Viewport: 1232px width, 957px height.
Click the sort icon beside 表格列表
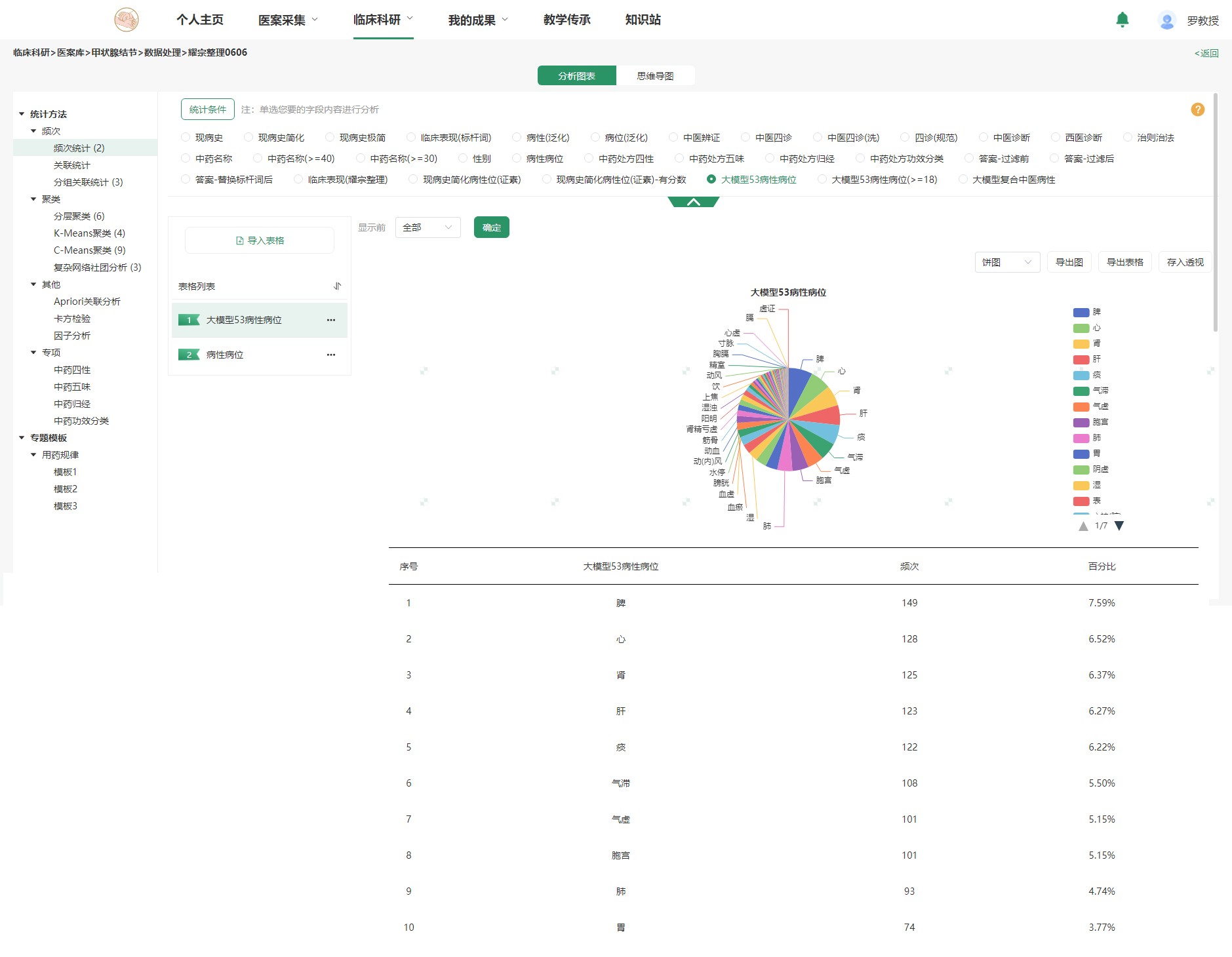[x=337, y=286]
